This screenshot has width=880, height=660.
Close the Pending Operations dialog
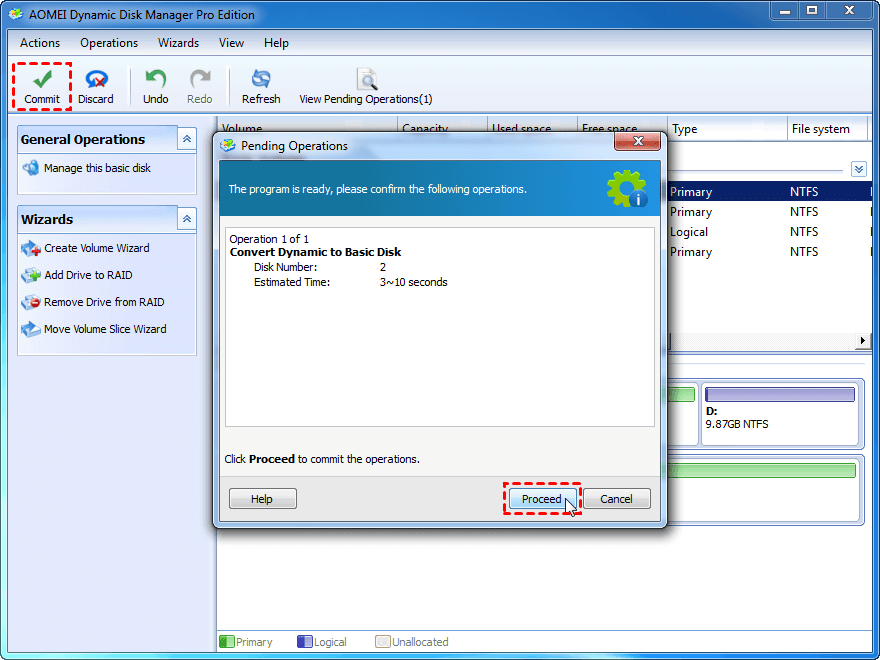tap(637, 142)
